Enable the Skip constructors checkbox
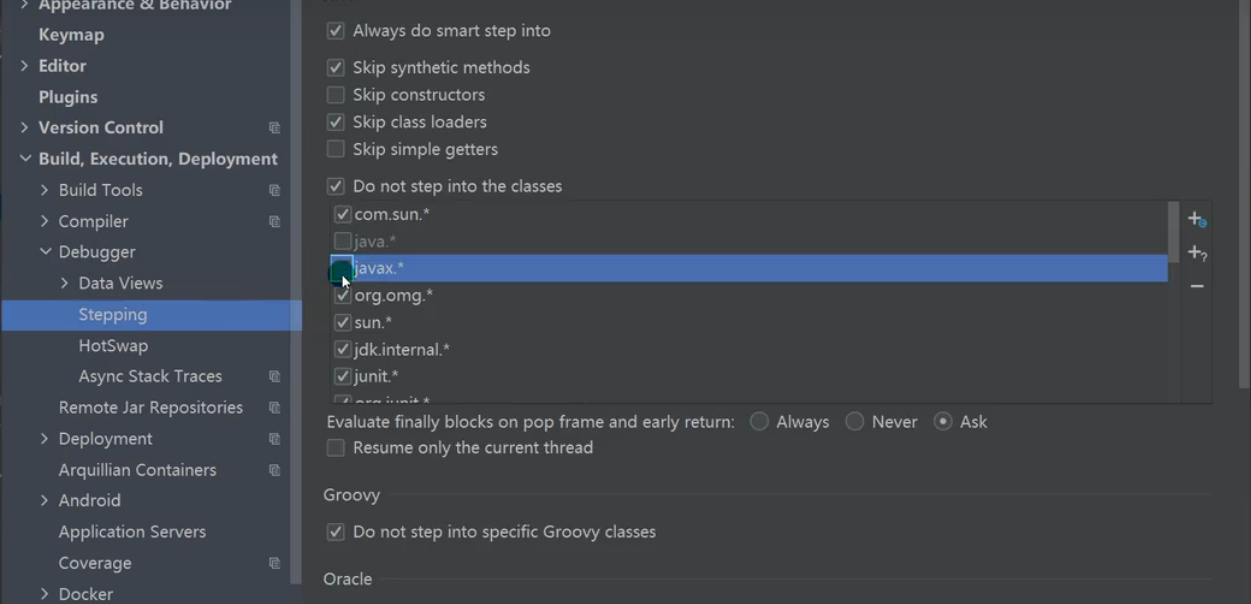Image resolution: width=1251 pixels, height=604 pixels. [336, 95]
